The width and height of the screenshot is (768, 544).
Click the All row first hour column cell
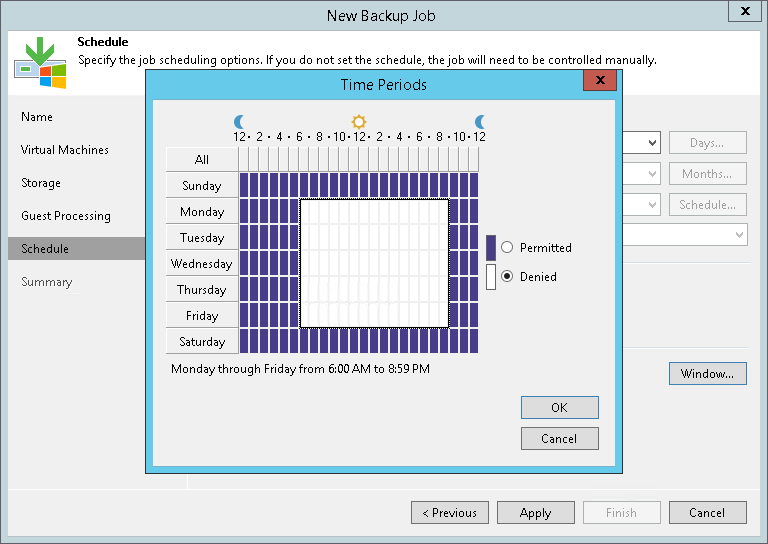click(x=244, y=160)
